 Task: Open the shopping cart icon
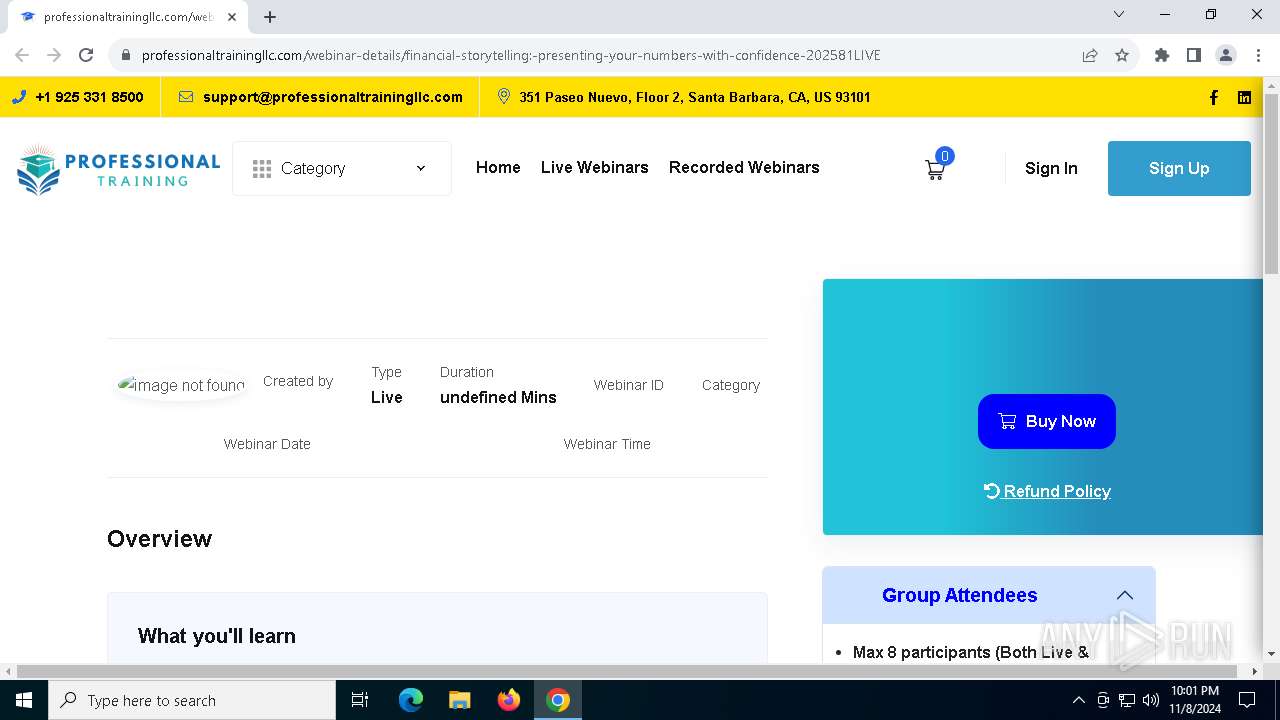935,169
